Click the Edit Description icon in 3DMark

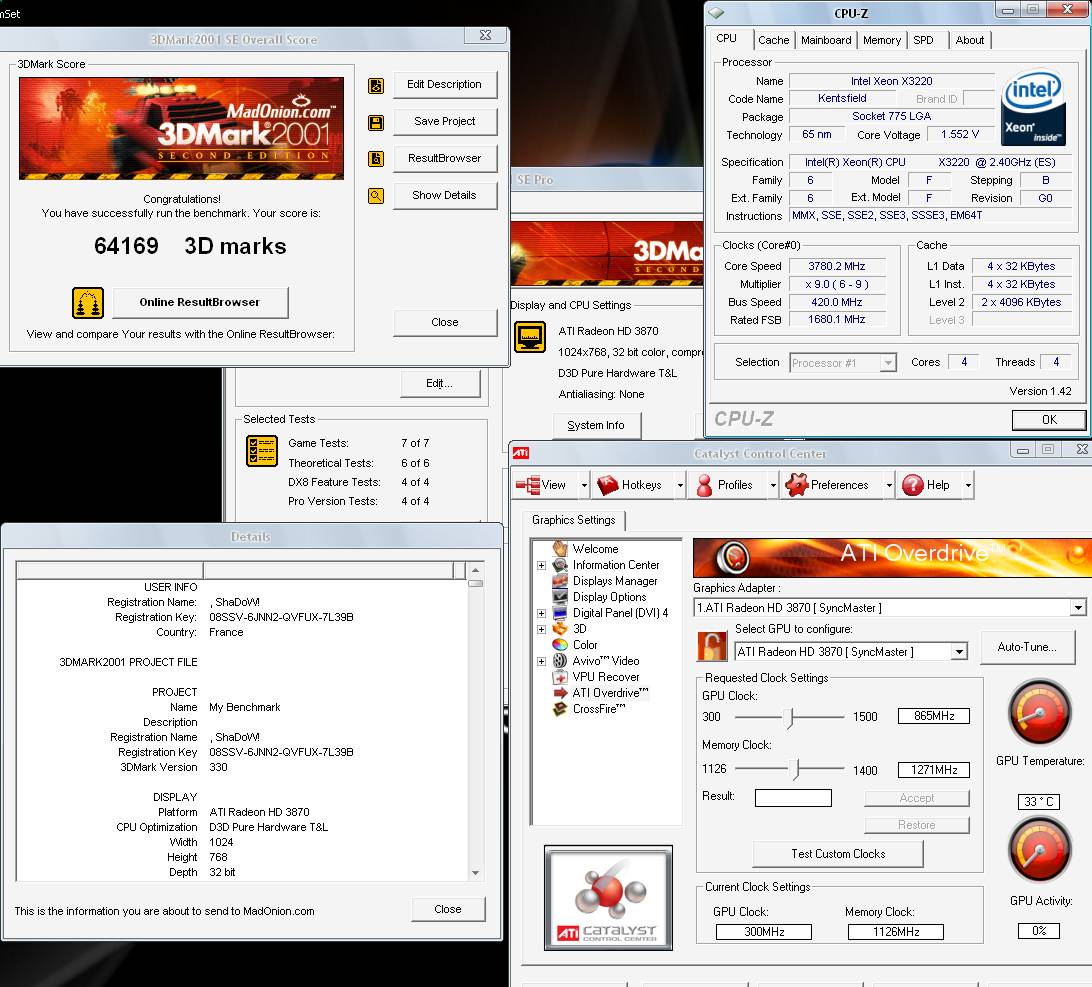tap(375, 86)
